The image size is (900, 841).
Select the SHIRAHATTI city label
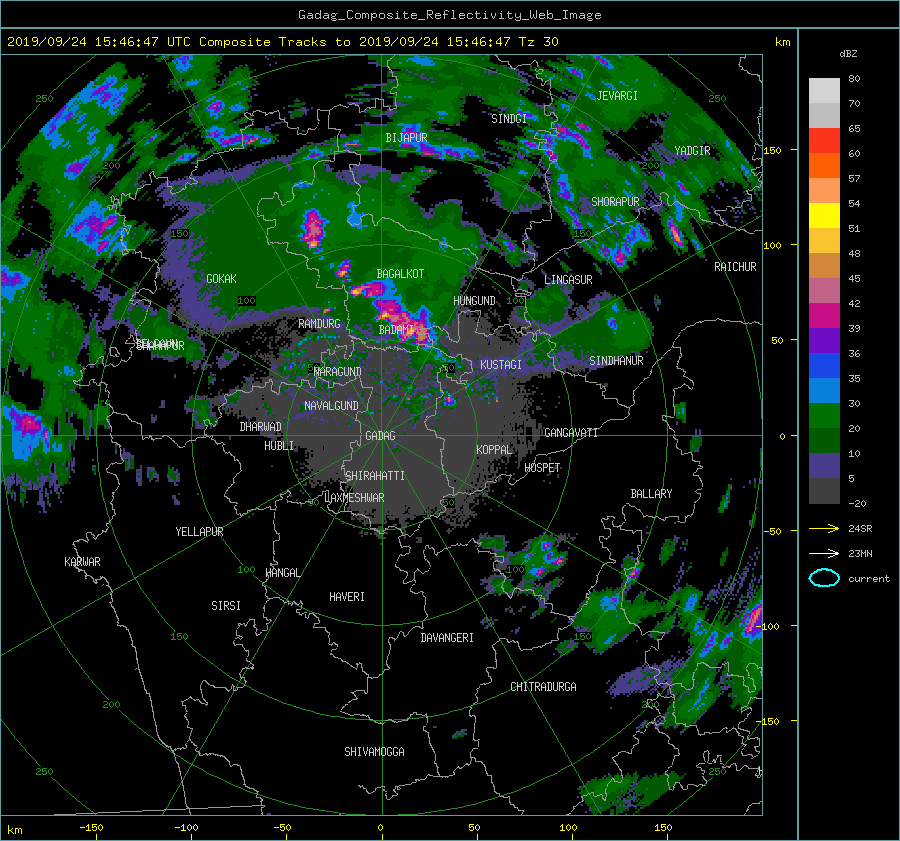coord(375,476)
